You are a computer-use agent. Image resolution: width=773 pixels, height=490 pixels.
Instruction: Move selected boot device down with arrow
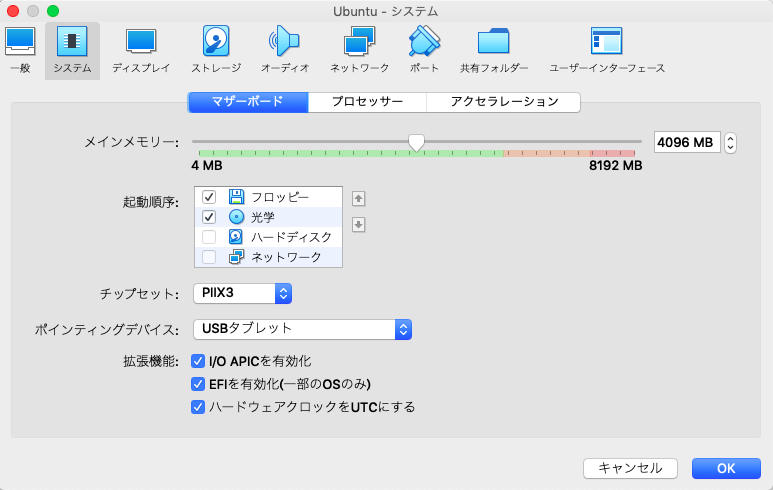[x=358, y=225]
